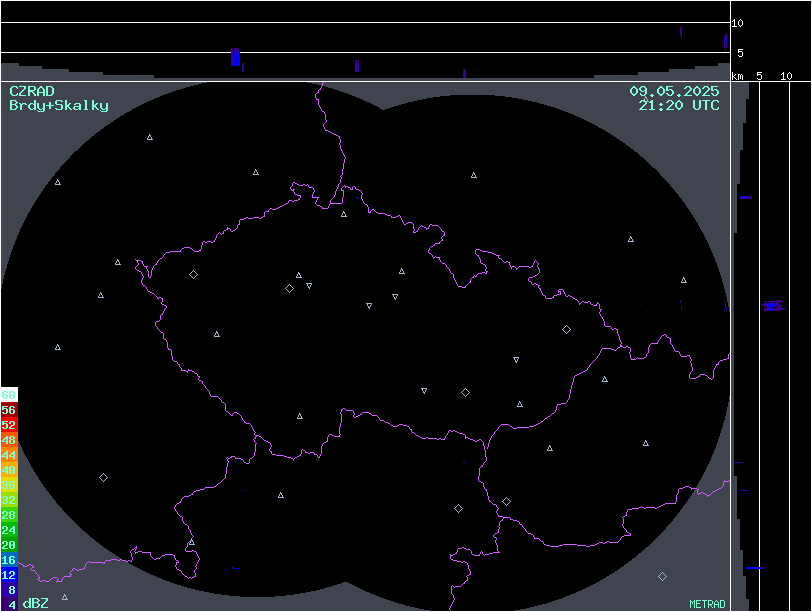Click the 21:20 UTC timestamp

tap(679, 105)
